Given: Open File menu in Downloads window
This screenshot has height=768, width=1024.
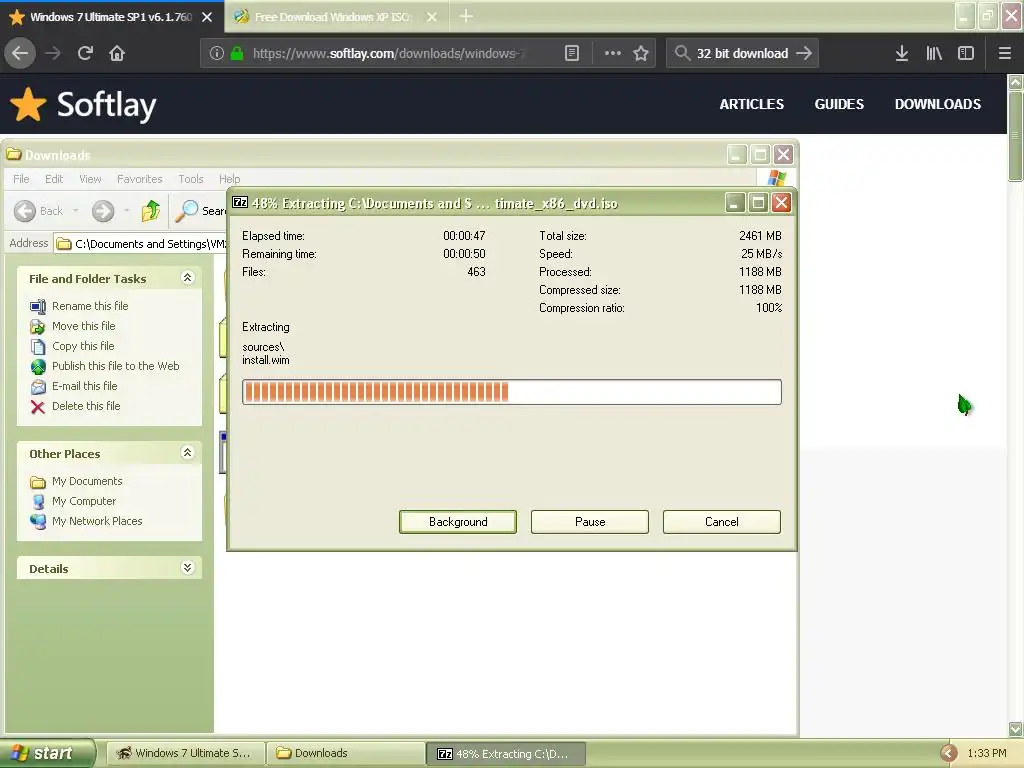Looking at the screenshot, I should (x=21, y=179).
